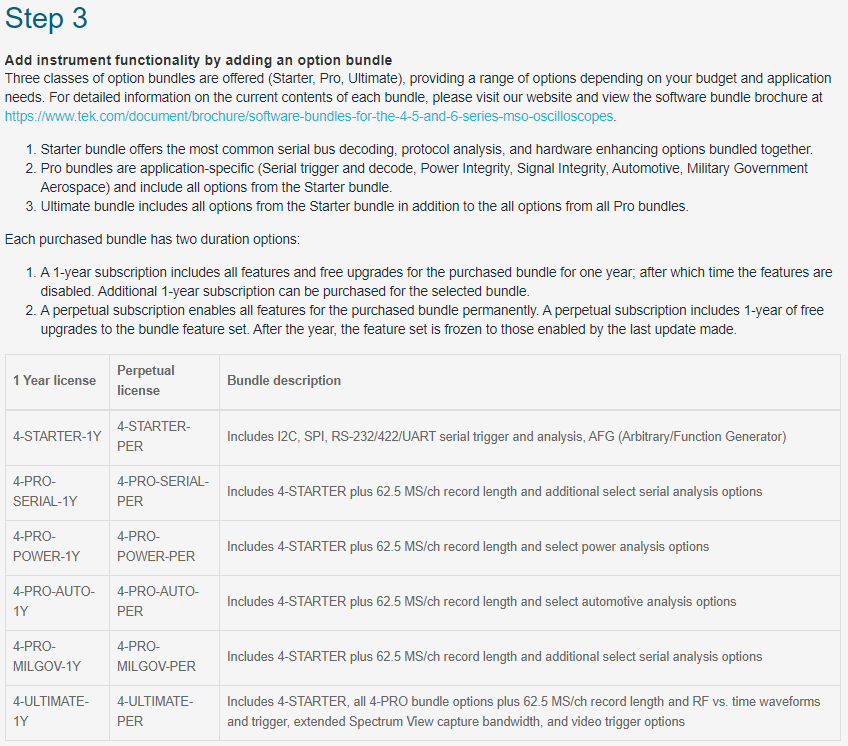848x746 pixels.
Task: Click the 4-ULTIMATE-PER table cell
Action: 164,712
